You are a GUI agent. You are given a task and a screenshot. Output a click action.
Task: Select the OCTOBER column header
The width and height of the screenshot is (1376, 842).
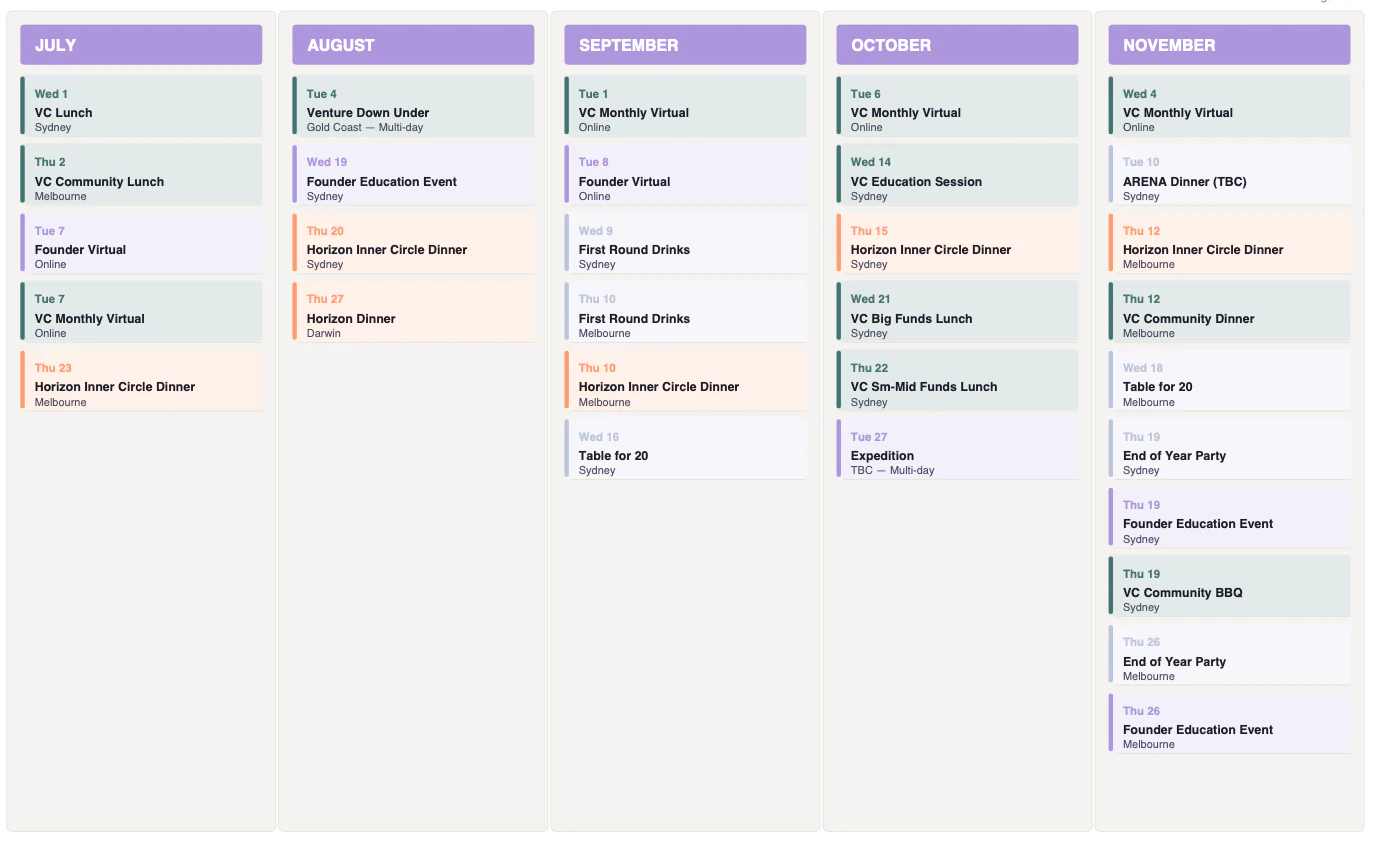[x=957, y=45]
